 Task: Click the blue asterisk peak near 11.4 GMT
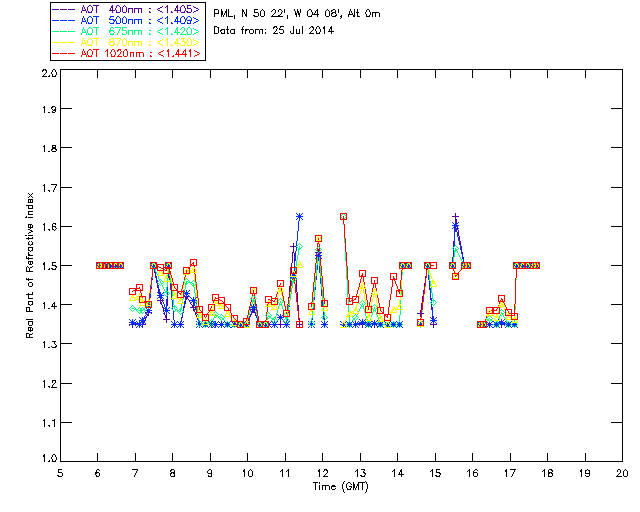[300, 217]
